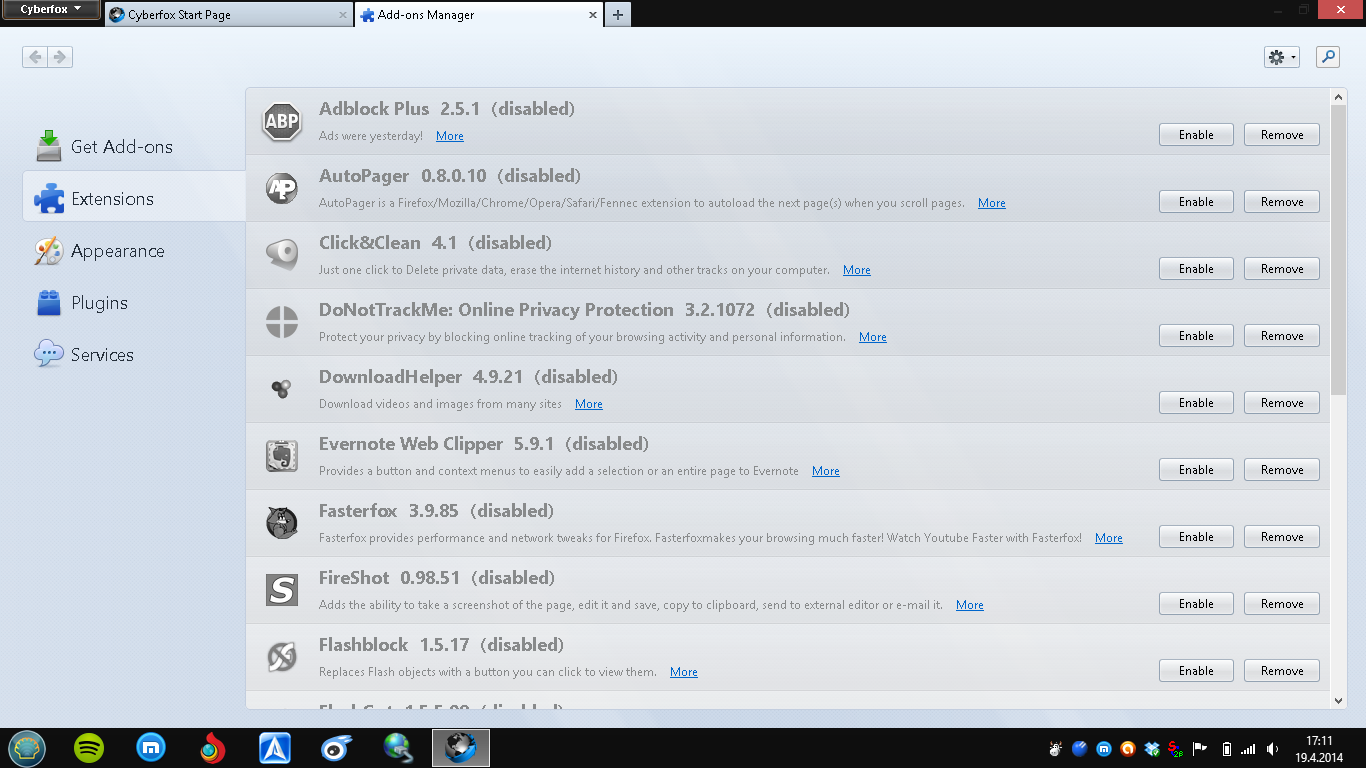Open More link for DownloadHelper

pos(589,404)
